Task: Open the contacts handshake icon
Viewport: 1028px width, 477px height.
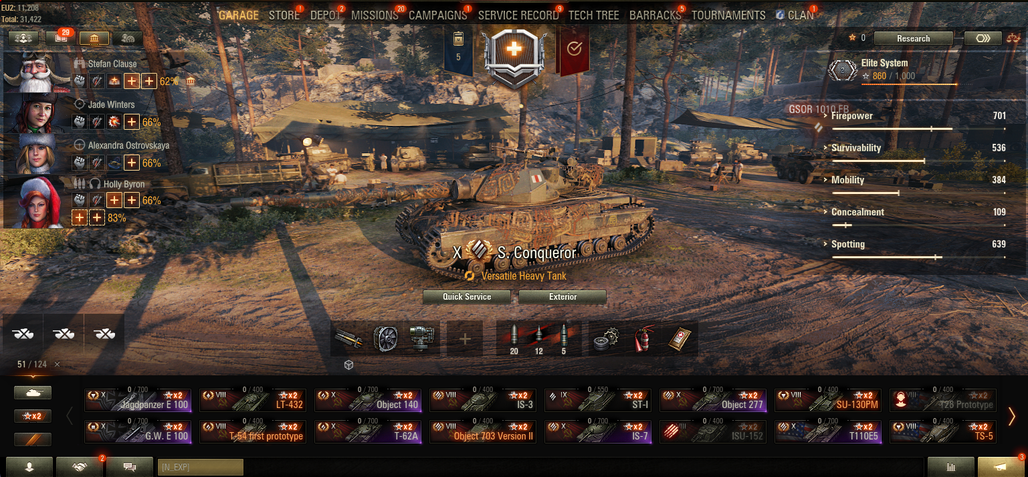Action: [x=79, y=467]
